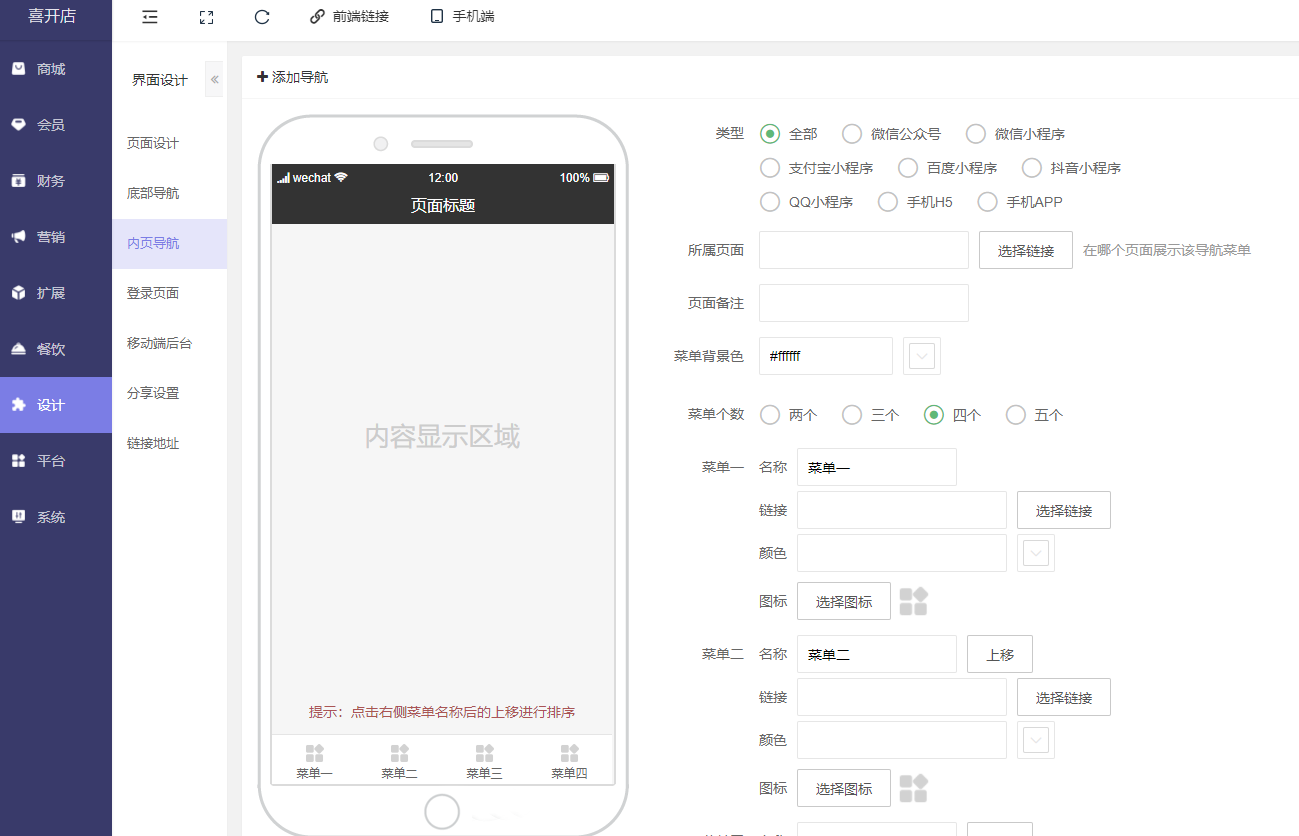Viewport: 1299px width, 836px height.
Task: Focus the 所属页面 input field
Action: [864, 250]
